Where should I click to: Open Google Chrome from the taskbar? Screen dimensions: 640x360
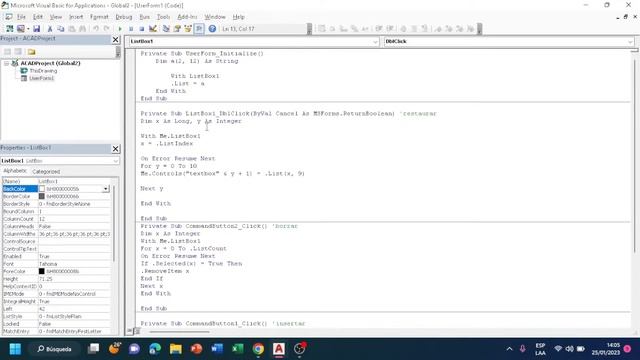tap(258, 349)
